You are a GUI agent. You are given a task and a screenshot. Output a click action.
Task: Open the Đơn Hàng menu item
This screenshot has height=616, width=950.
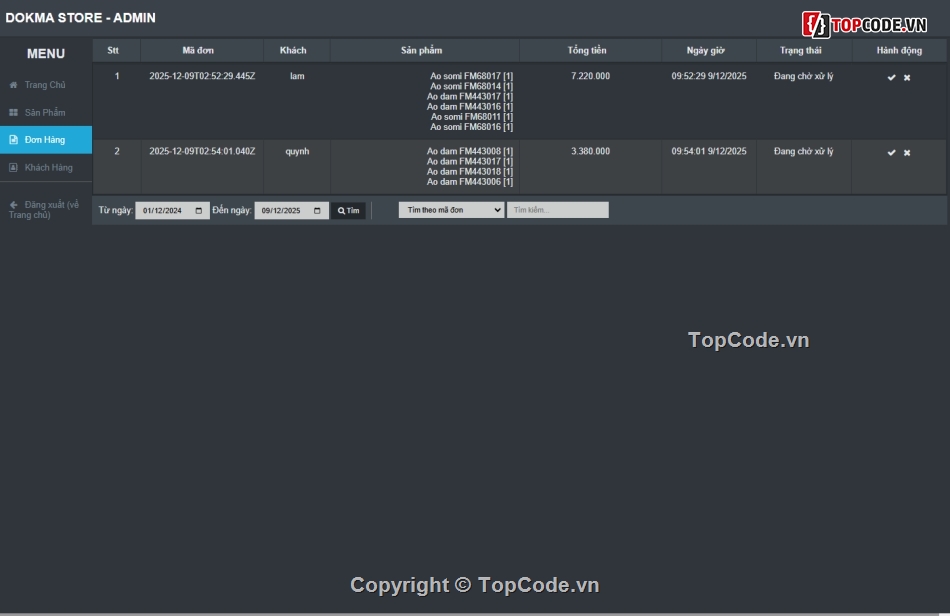45,140
